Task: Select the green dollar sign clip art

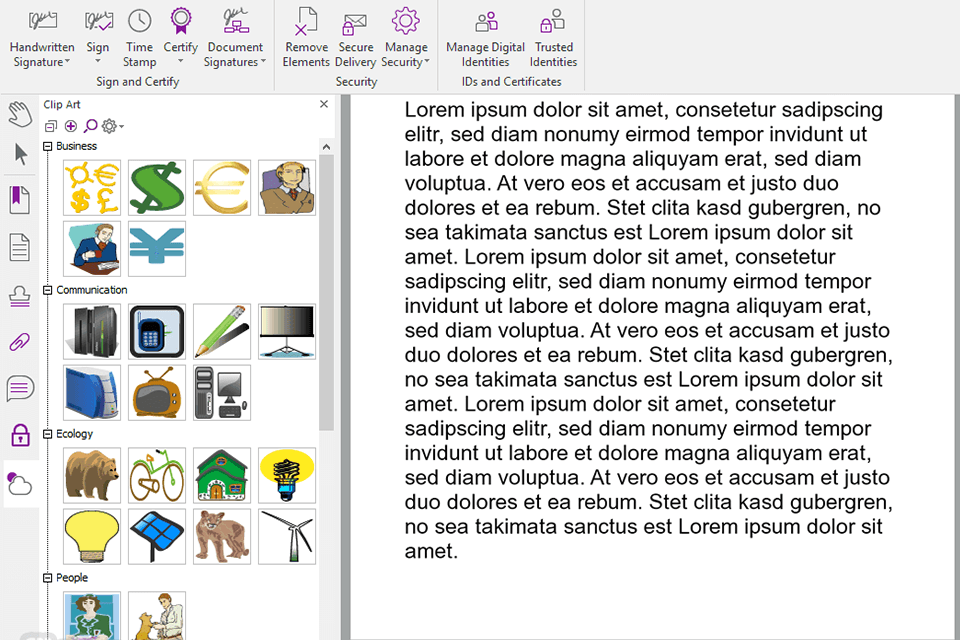Action: pyautogui.click(x=157, y=188)
